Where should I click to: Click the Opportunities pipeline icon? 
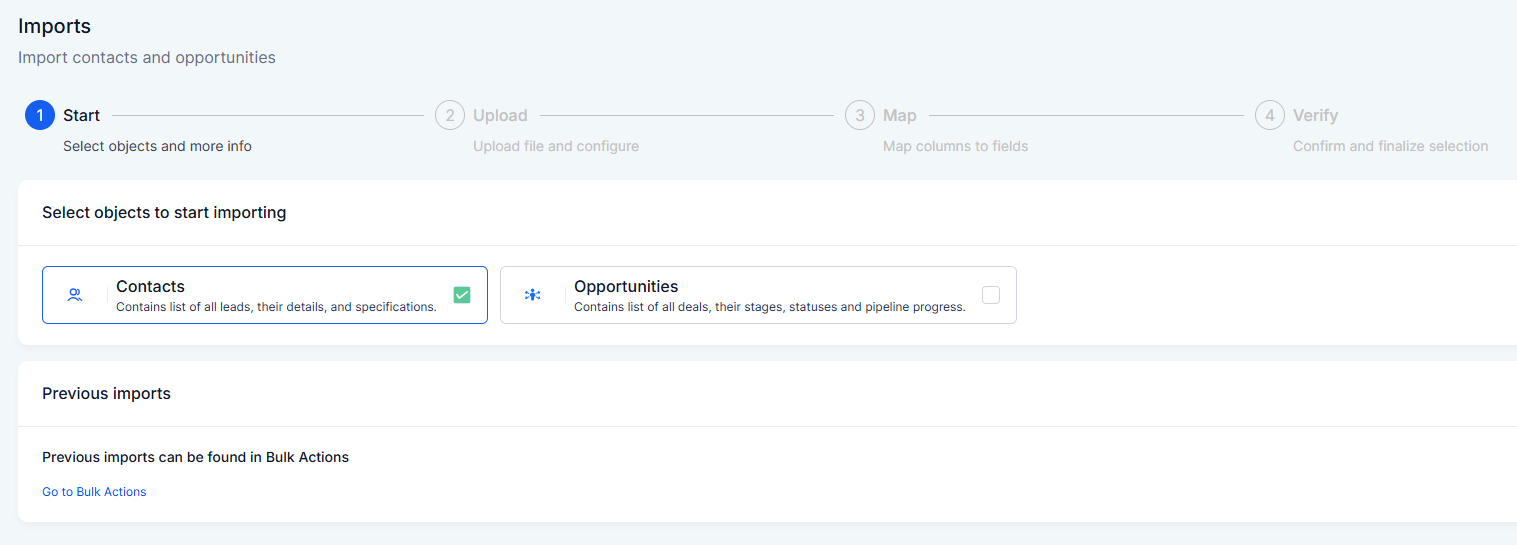click(x=532, y=295)
